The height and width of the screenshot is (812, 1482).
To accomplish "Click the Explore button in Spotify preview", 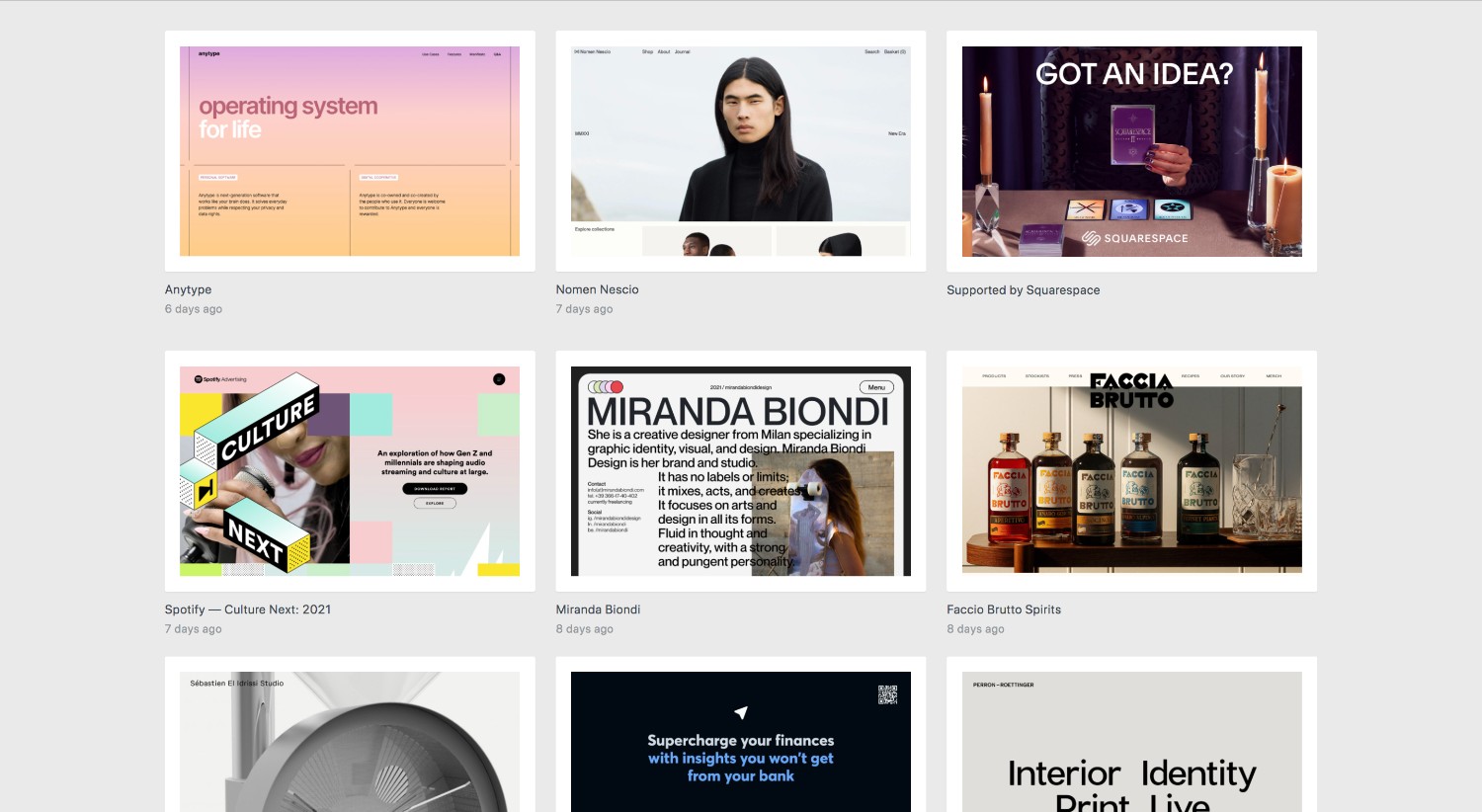I will [x=435, y=503].
